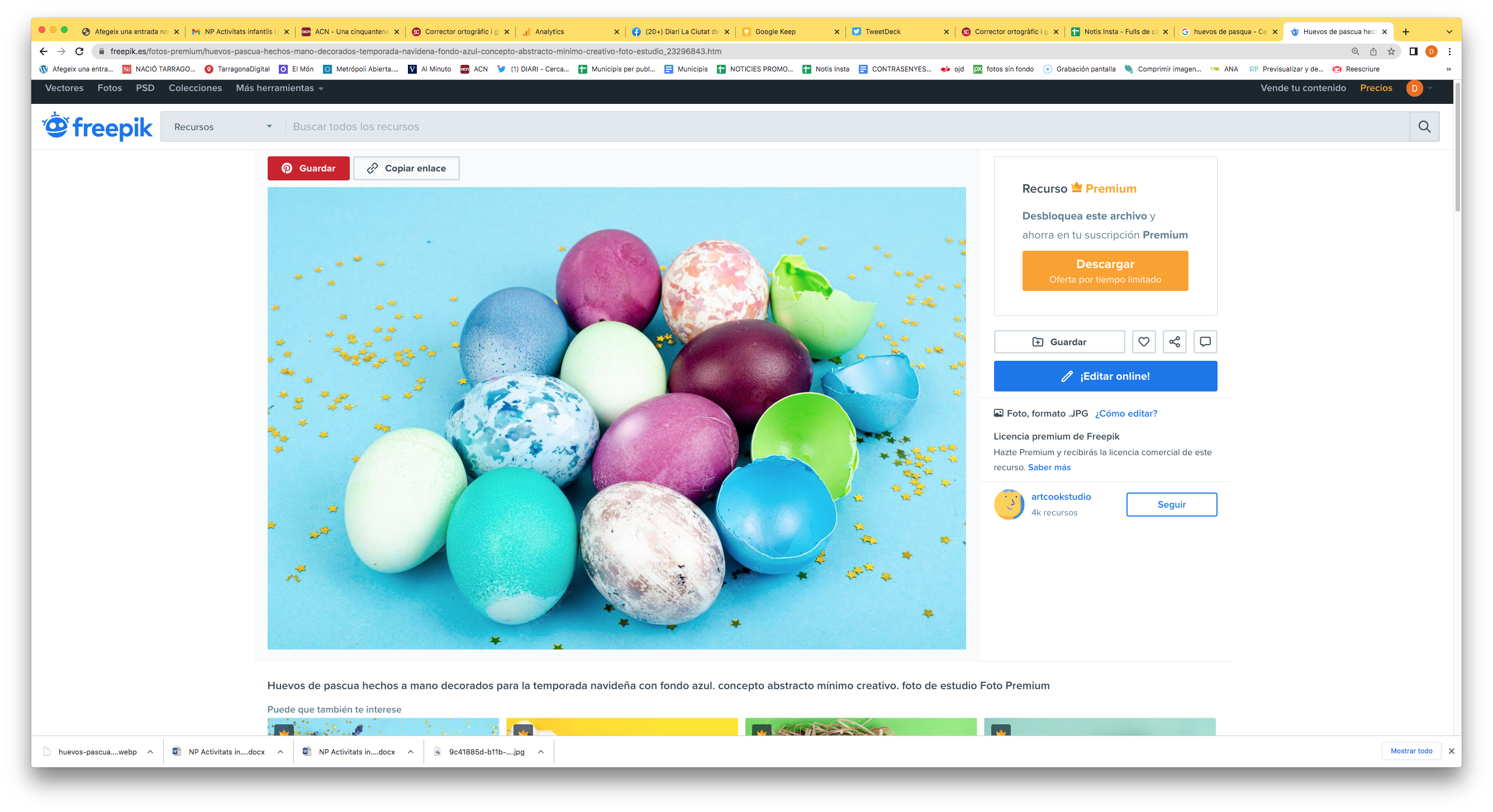This screenshot has width=1493, height=812.
Task: Click the Freepik logo
Action: point(97,126)
